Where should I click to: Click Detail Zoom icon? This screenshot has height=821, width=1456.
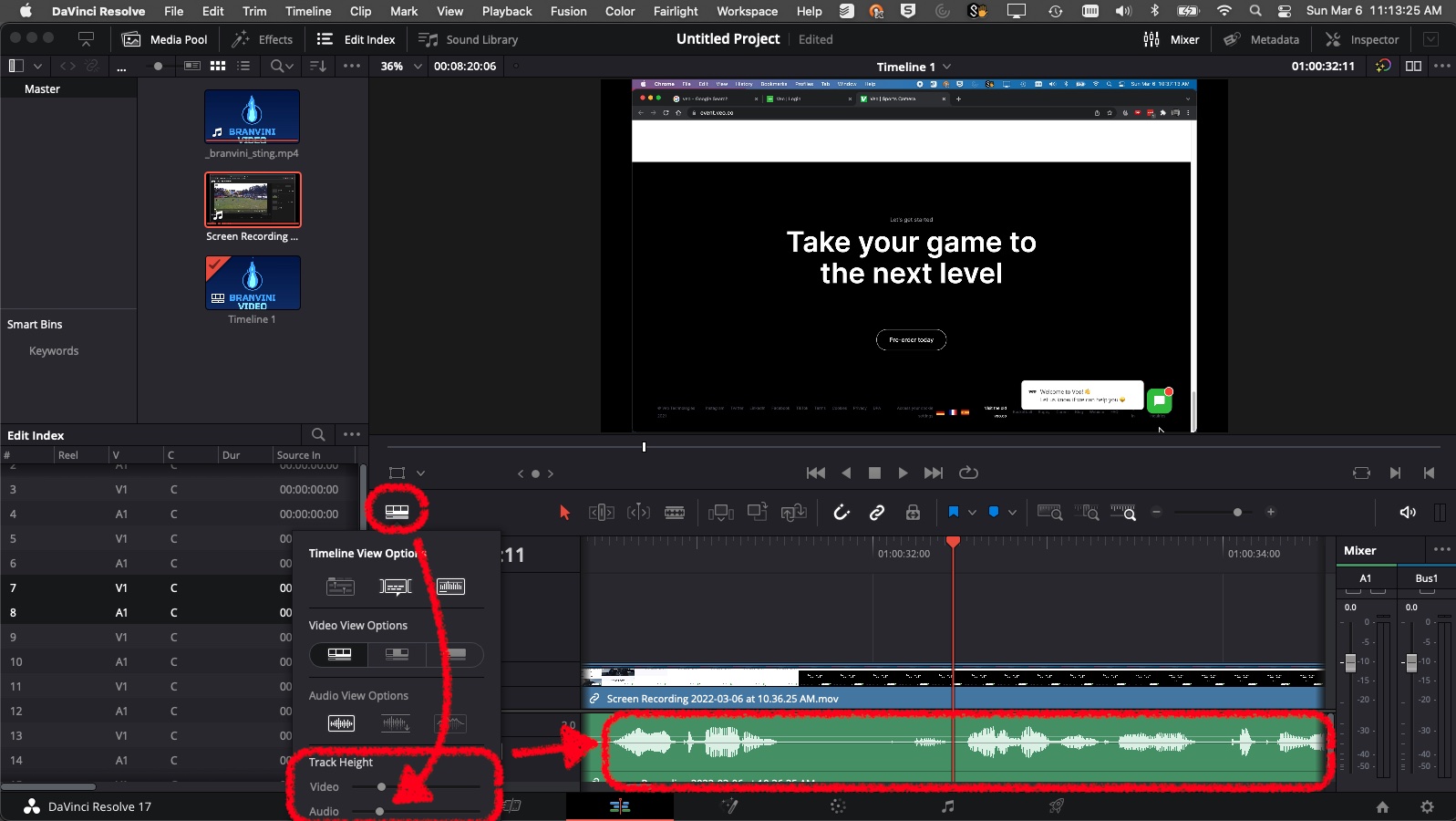[1087, 513]
